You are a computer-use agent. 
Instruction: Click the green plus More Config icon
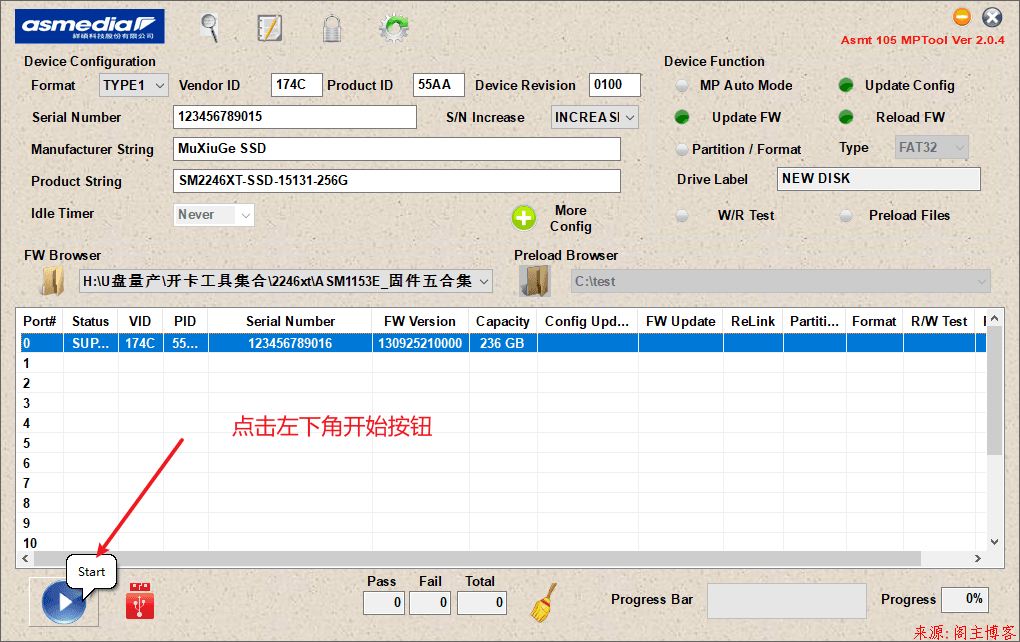[x=524, y=219]
